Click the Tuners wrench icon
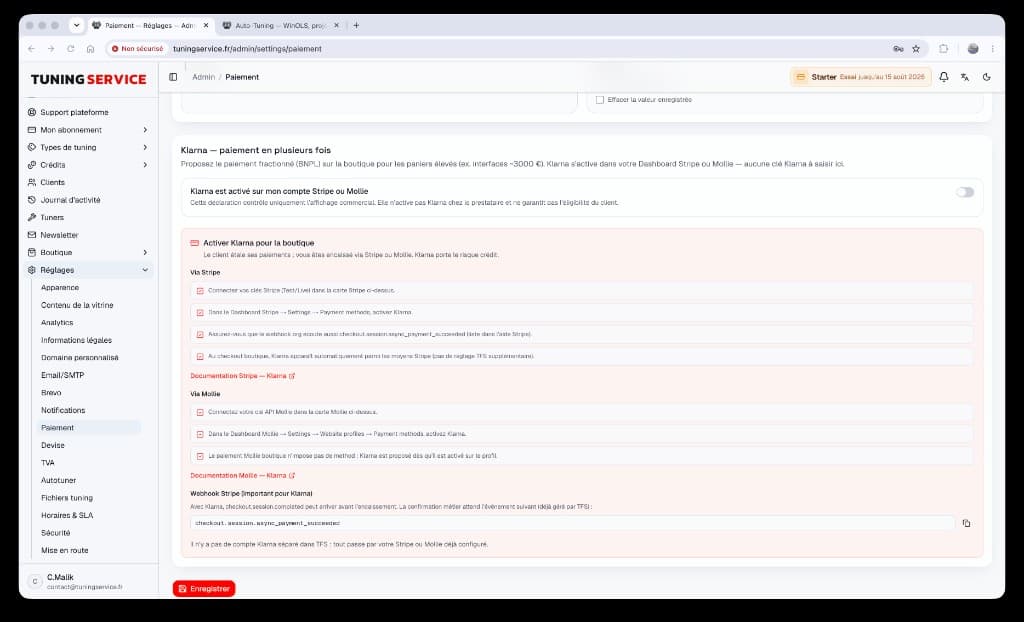The image size is (1024, 622). pyautogui.click(x=31, y=218)
